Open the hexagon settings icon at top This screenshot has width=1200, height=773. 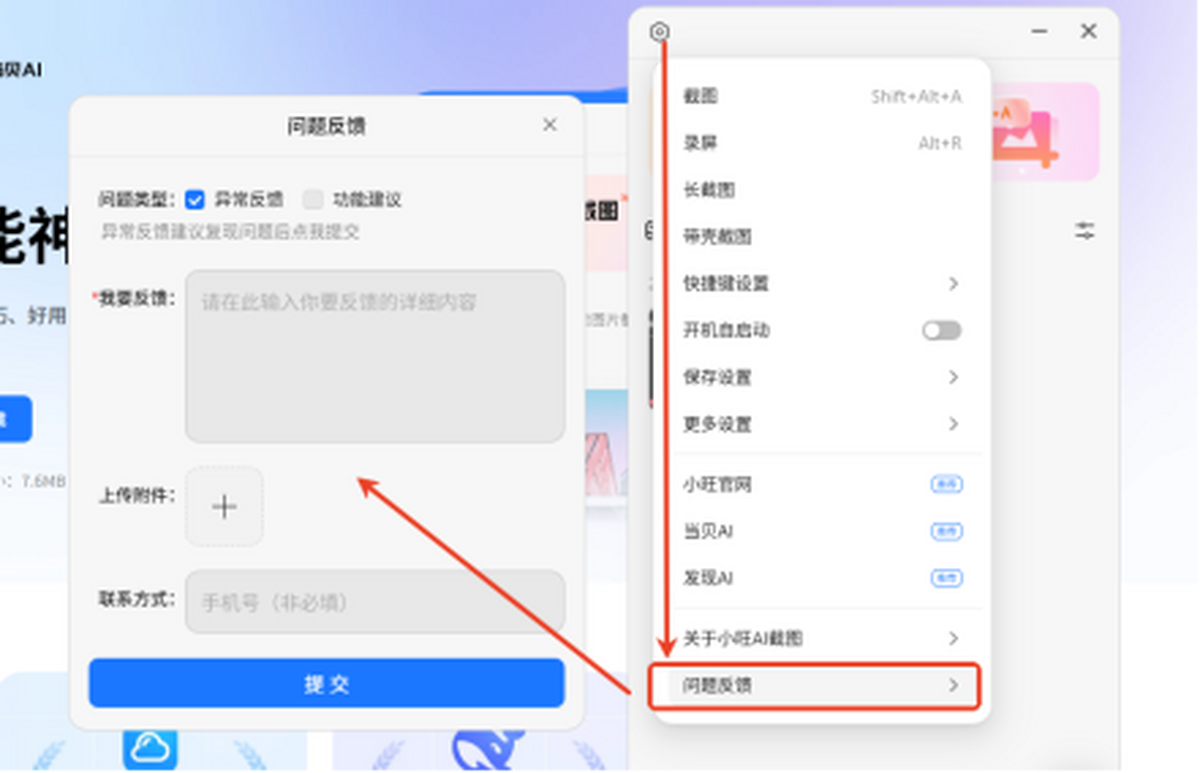click(658, 32)
